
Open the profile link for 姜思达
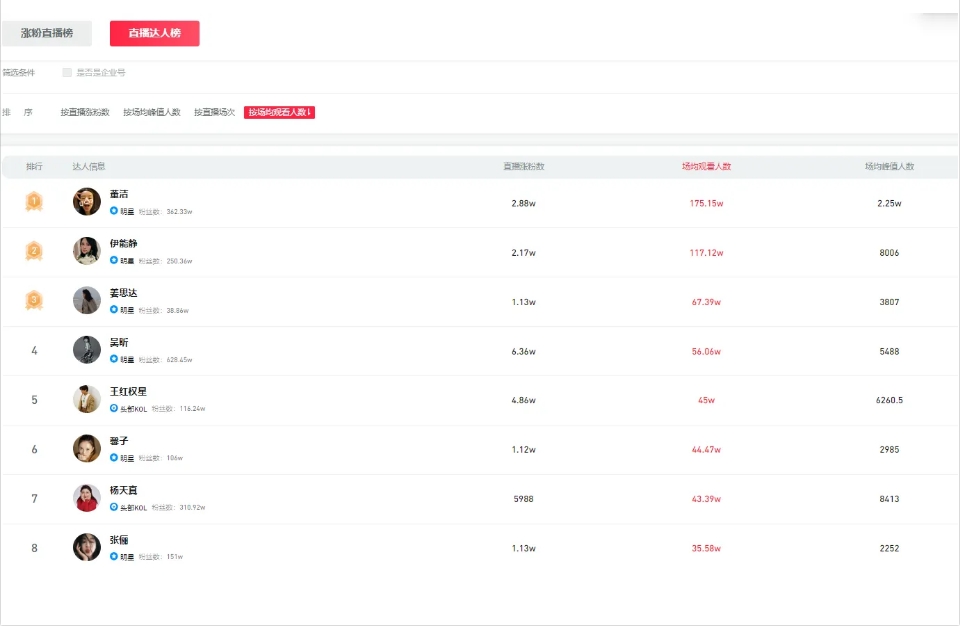123,293
